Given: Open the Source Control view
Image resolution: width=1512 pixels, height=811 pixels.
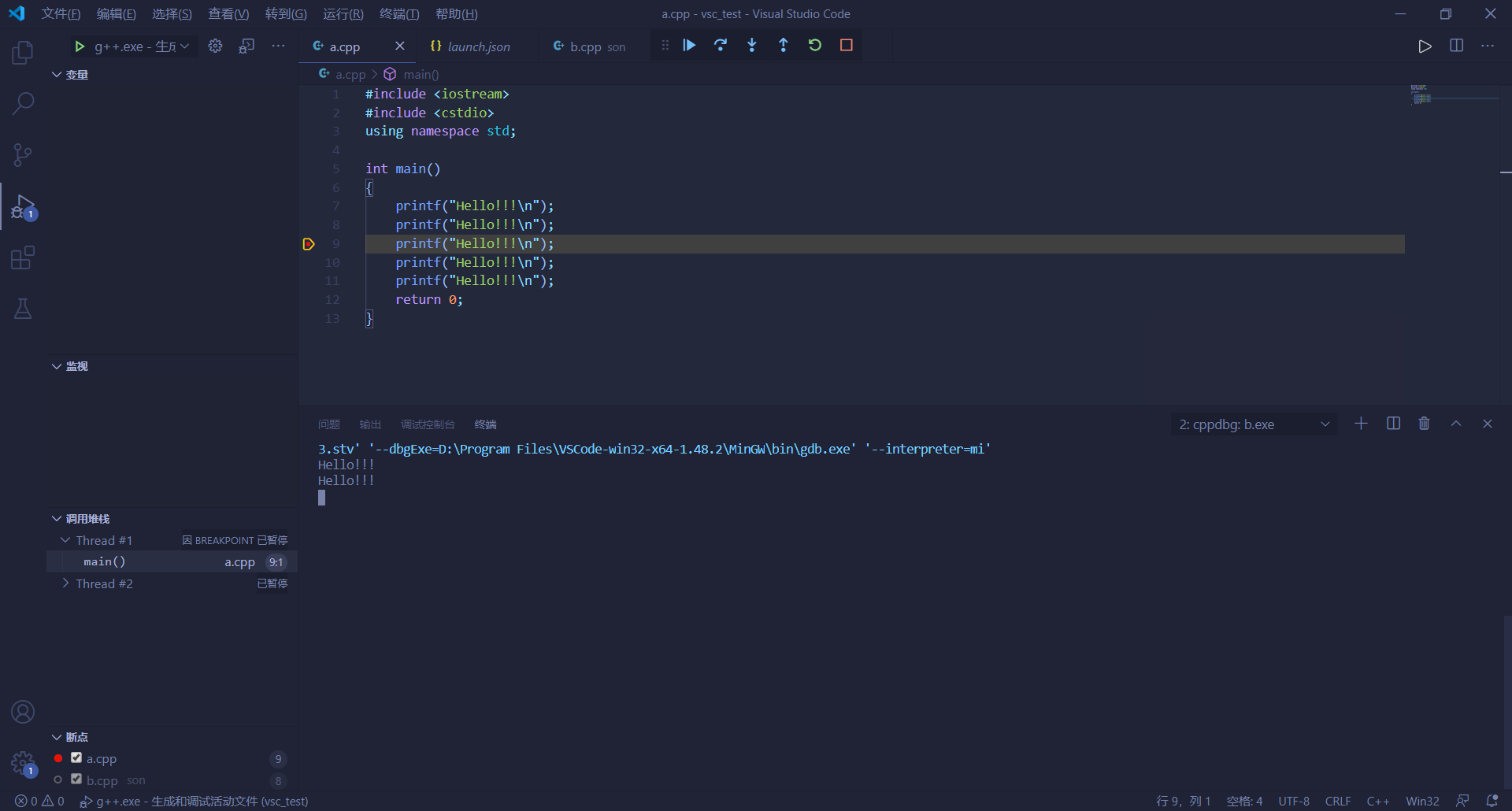Looking at the screenshot, I should pyautogui.click(x=23, y=154).
